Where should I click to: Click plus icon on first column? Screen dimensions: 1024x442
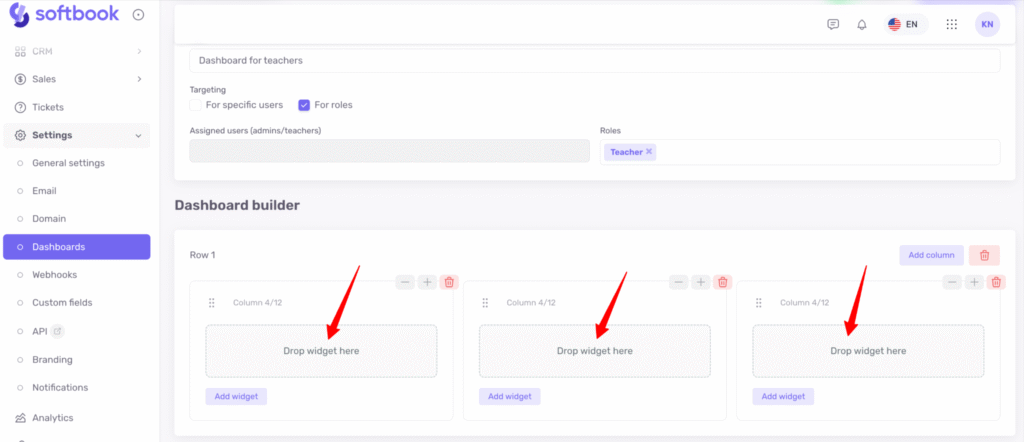(x=427, y=283)
